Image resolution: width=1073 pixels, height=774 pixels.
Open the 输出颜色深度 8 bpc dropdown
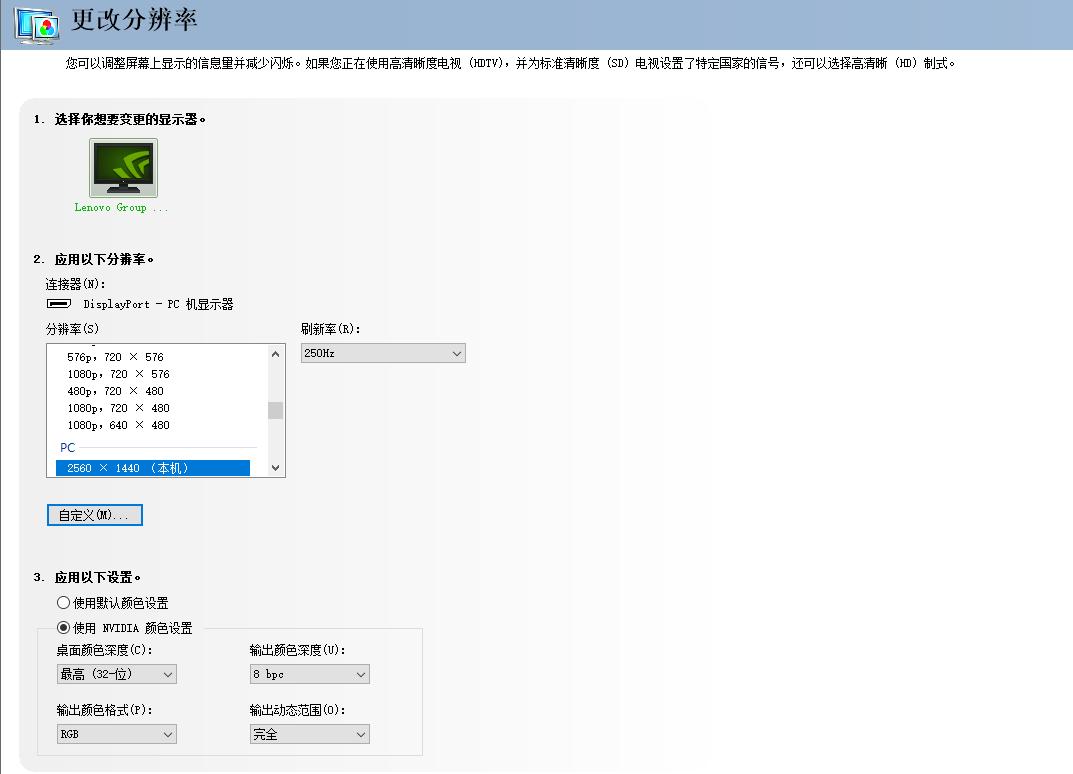click(x=309, y=673)
